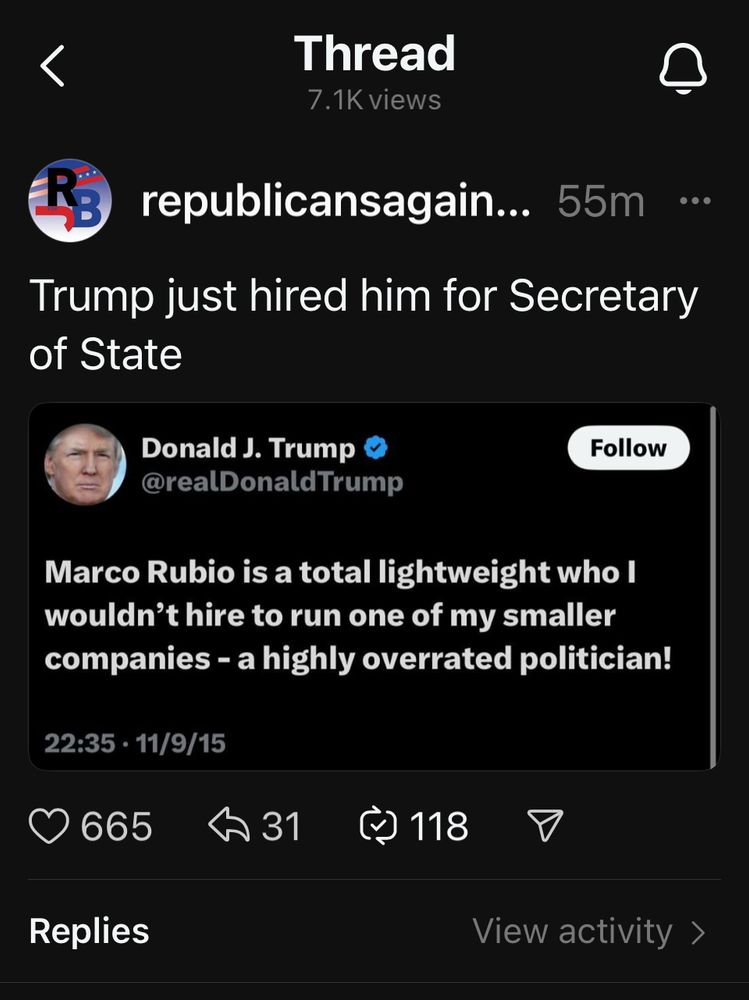
Task: Open View activity link
Action: tap(572, 931)
